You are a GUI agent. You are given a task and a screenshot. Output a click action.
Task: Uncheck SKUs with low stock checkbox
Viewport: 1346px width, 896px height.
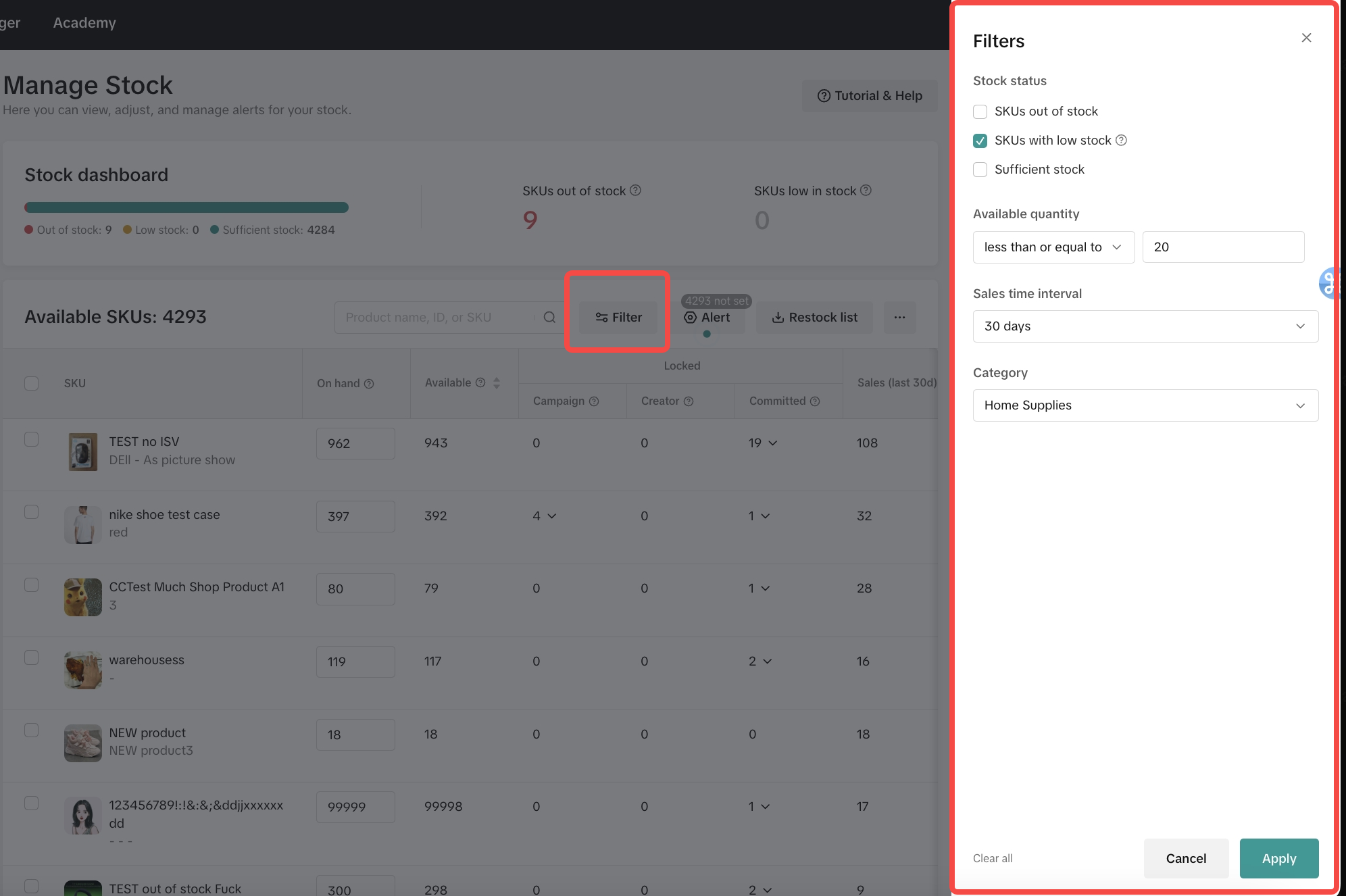pos(980,141)
